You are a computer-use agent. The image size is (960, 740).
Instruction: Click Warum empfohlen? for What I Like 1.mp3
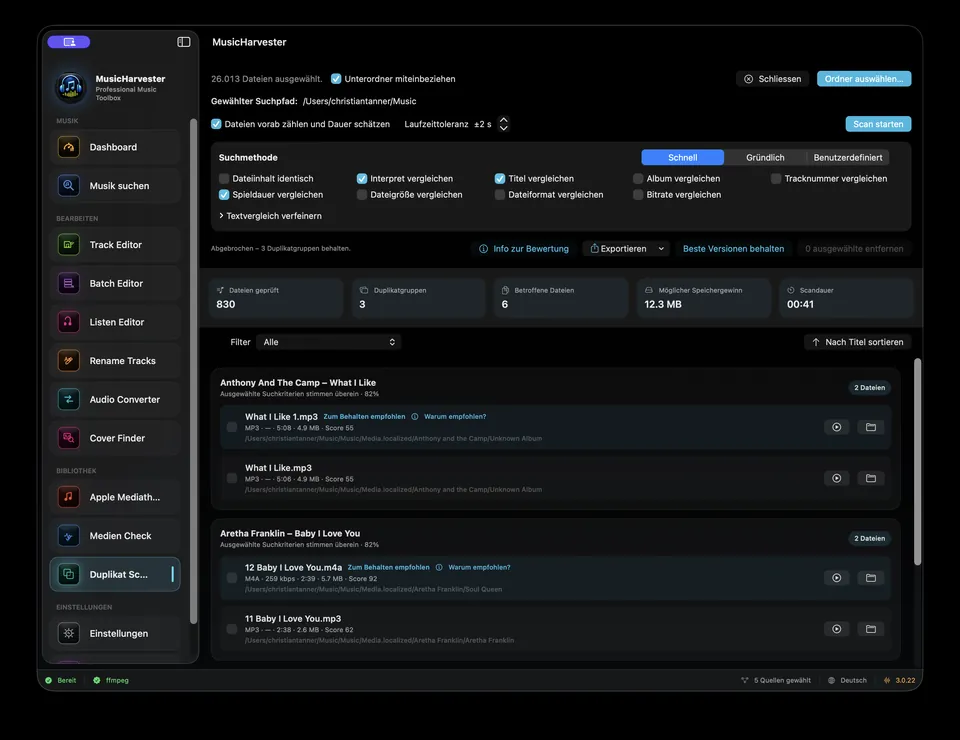point(455,417)
